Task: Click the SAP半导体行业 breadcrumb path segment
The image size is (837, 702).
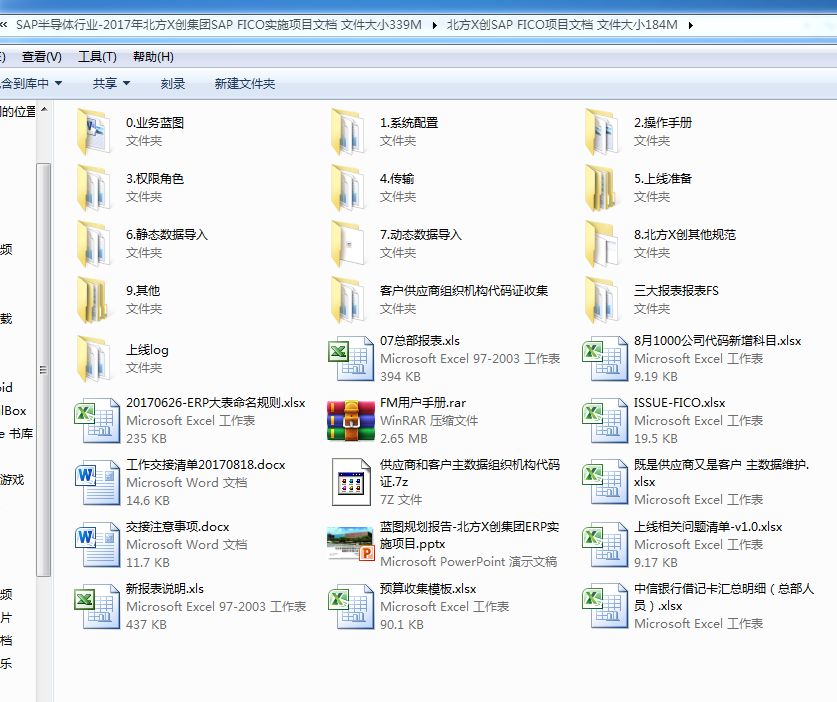Action: pos(219,25)
